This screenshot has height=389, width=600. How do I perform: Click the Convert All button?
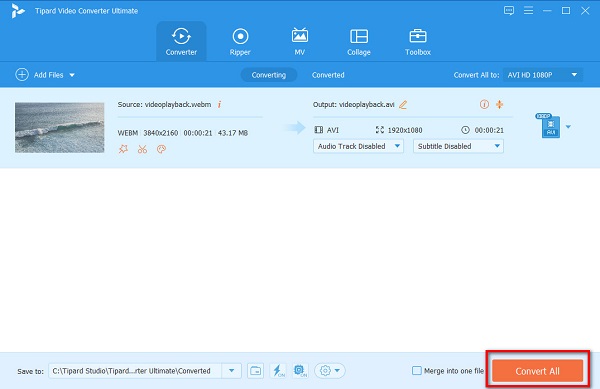click(537, 371)
